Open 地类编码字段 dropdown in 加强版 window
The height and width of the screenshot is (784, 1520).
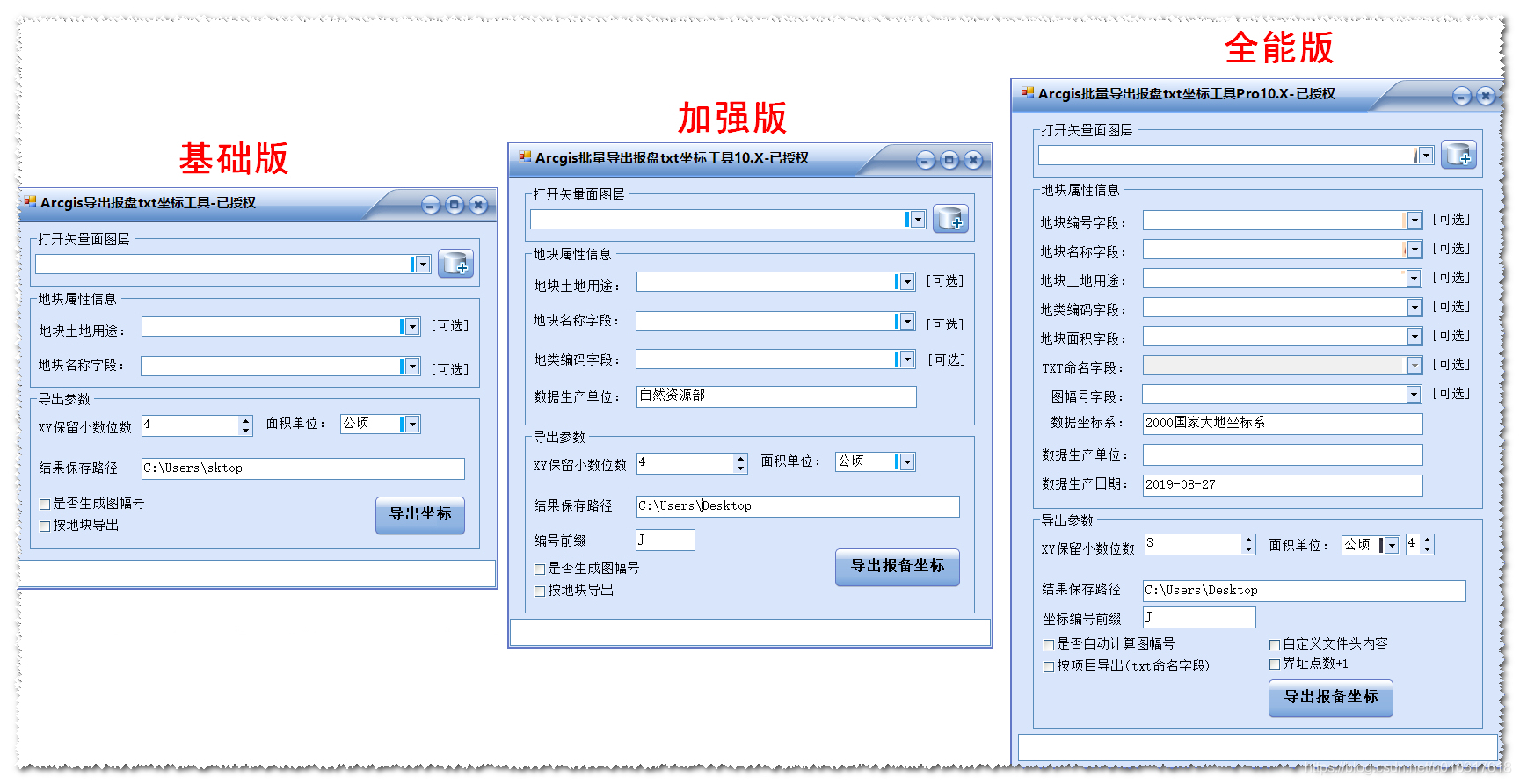coord(907,359)
